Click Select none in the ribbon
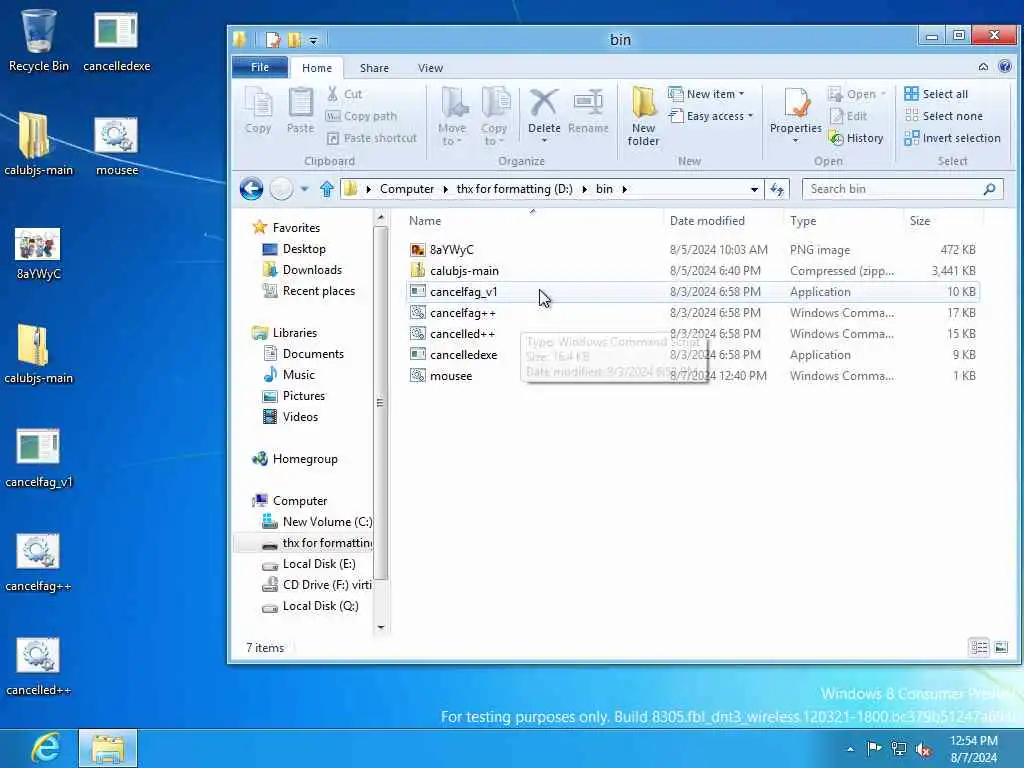Viewport: 1024px width, 768px height. (x=944, y=116)
